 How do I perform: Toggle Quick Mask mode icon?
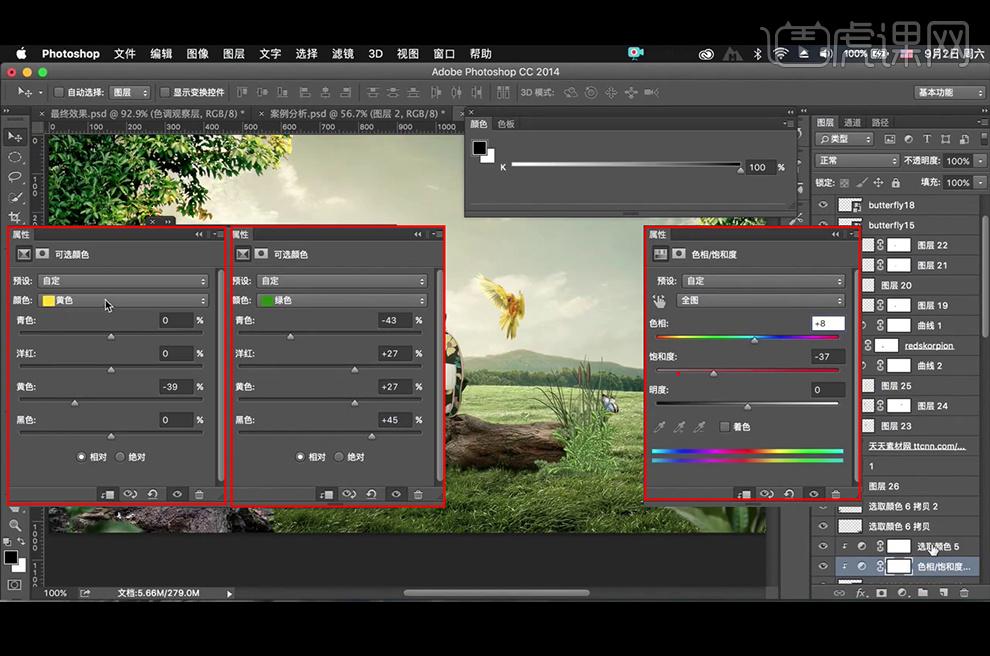click(x=14, y=585)
